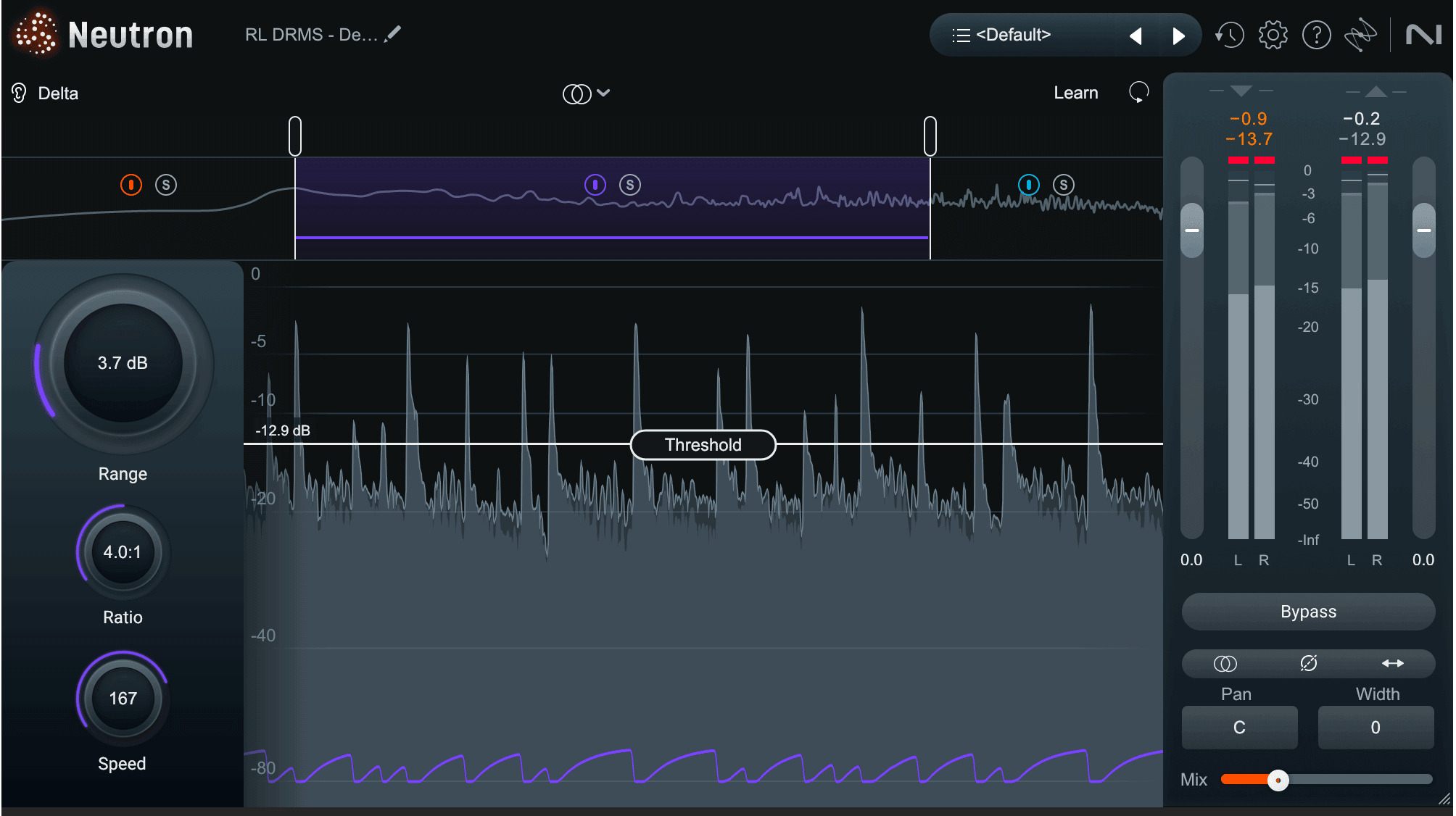Click the Learn button
The width and height of the screenshot is (1456, 816).
coord(1076,93)
